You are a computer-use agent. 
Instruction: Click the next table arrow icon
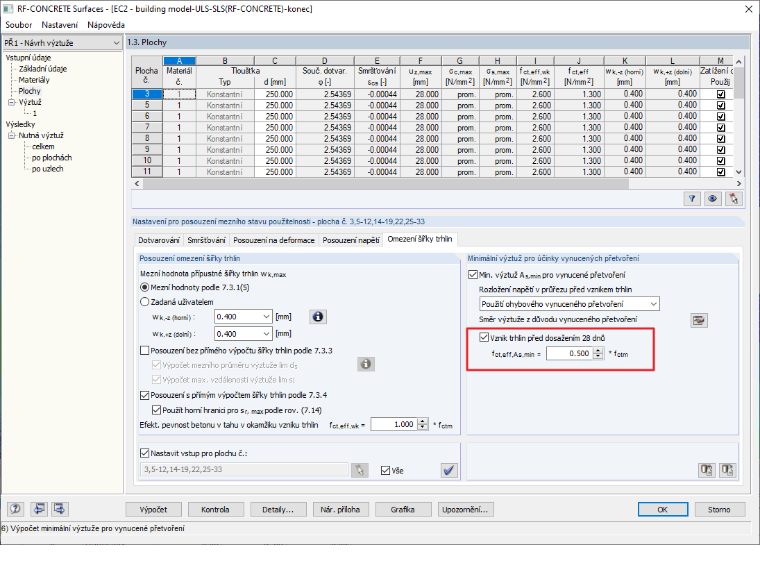pos(60,509)
